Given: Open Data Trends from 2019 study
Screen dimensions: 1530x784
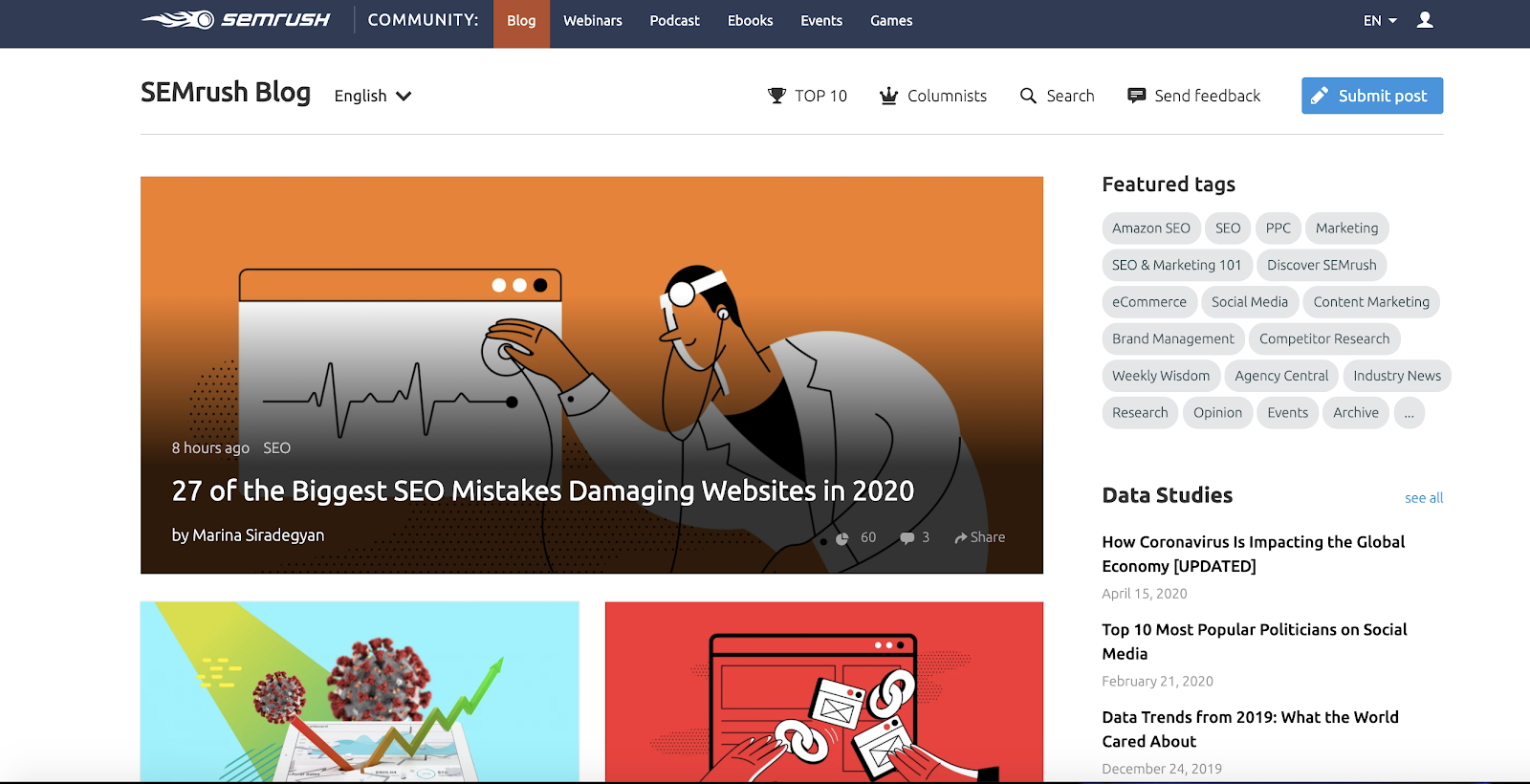Looking at the screenshot, I should pyautogui.click(x=1251, y=730).
